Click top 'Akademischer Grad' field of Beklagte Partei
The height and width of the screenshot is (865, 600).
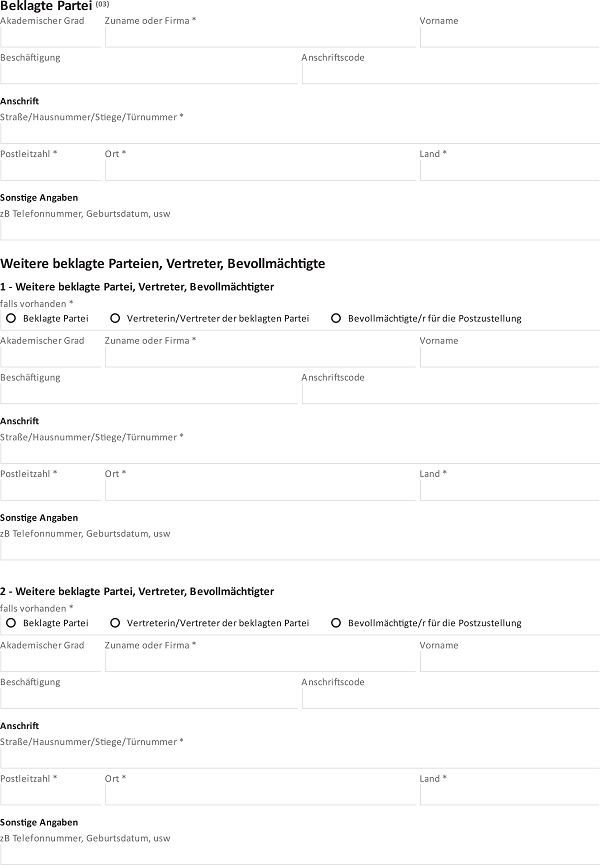(50, 37)
